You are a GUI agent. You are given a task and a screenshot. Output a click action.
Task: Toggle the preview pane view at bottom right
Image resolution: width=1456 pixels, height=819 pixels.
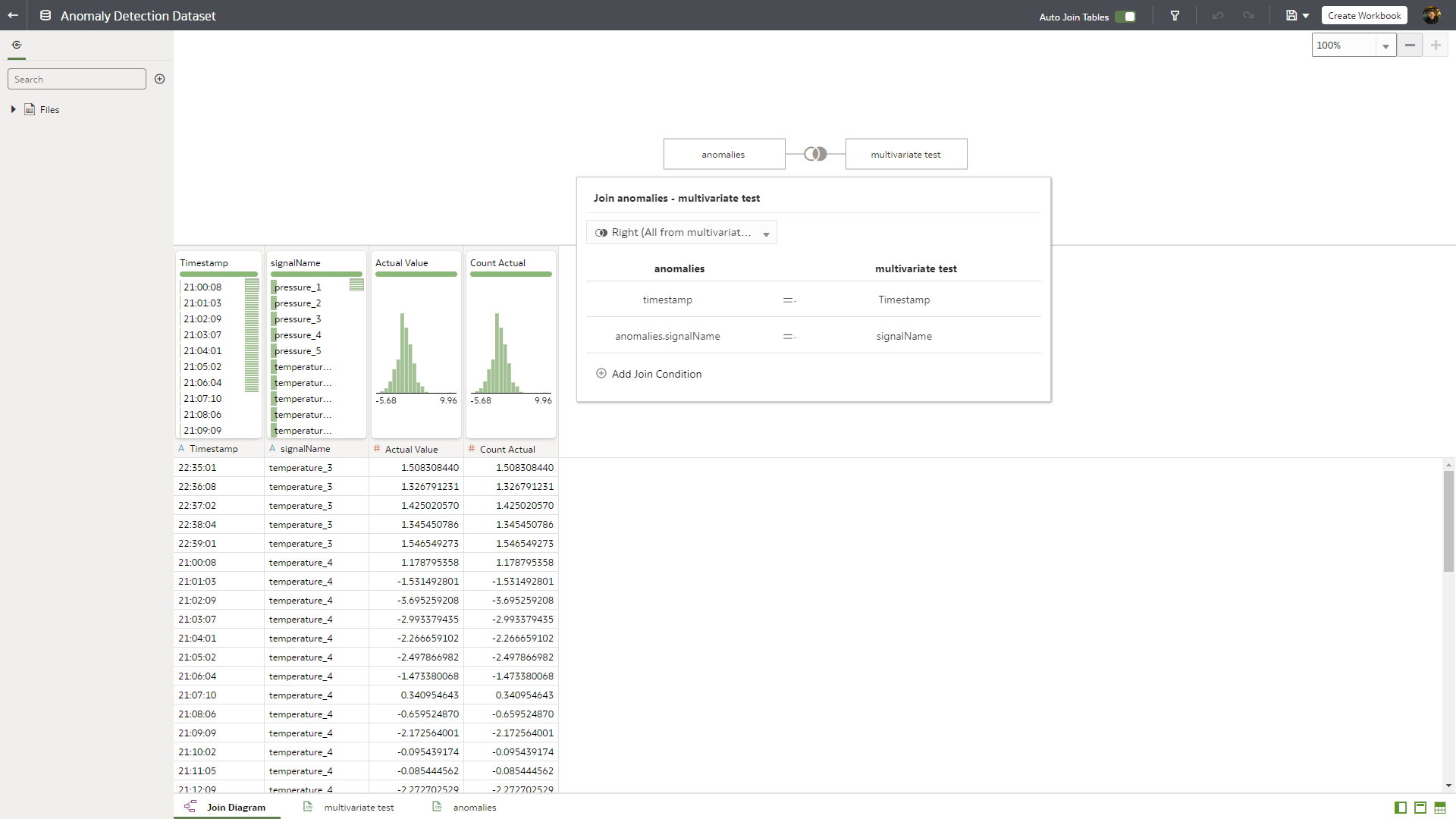pos(1419,808)
